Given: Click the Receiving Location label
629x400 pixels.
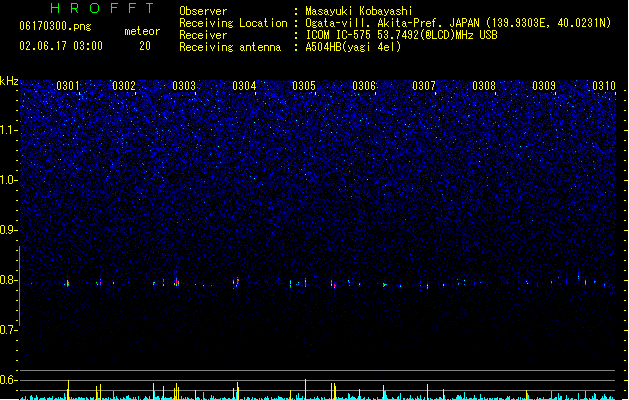Looking at the screenshot, I should 233,23.
